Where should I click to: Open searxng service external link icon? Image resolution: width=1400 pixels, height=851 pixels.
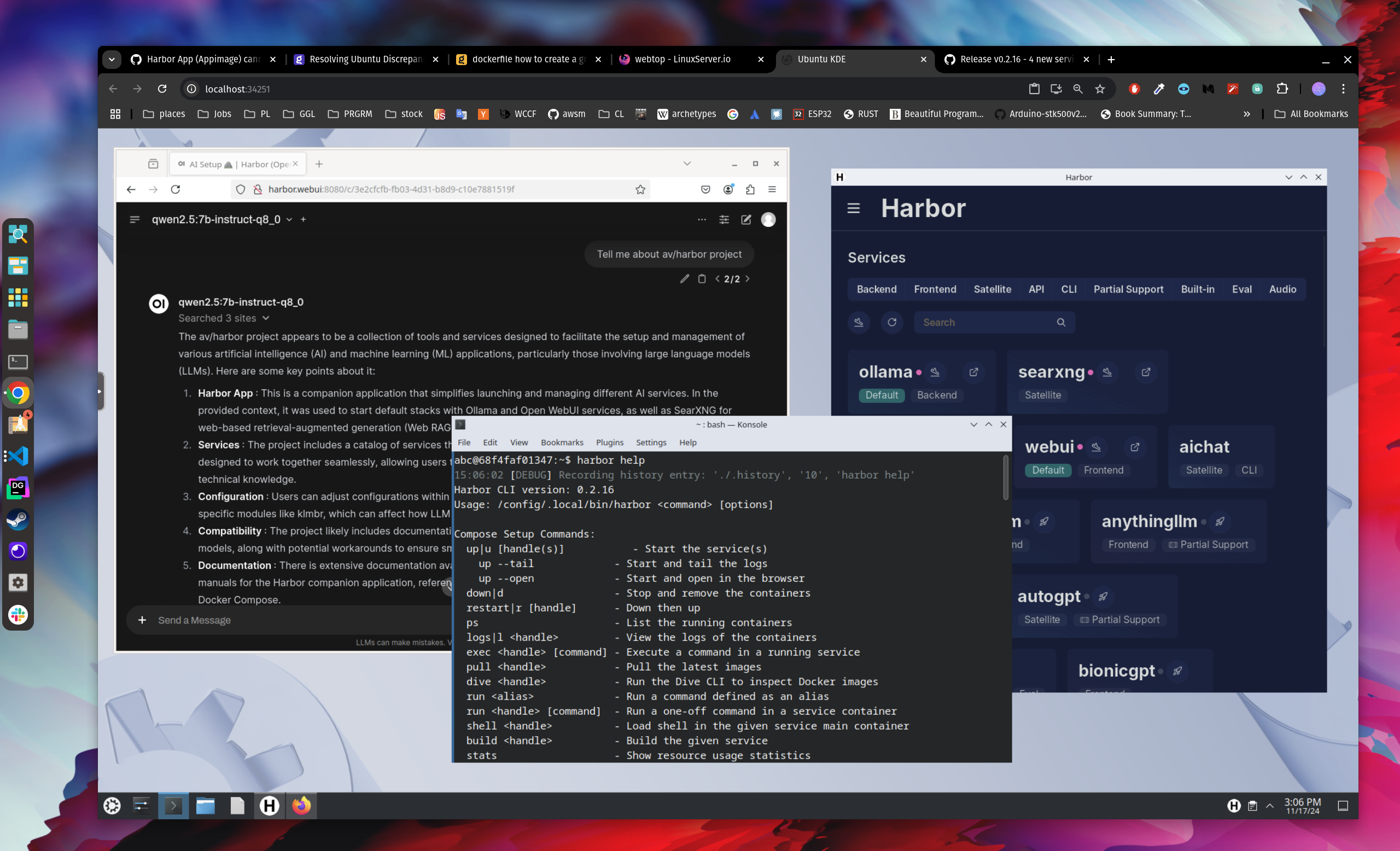coord(1146,372)
